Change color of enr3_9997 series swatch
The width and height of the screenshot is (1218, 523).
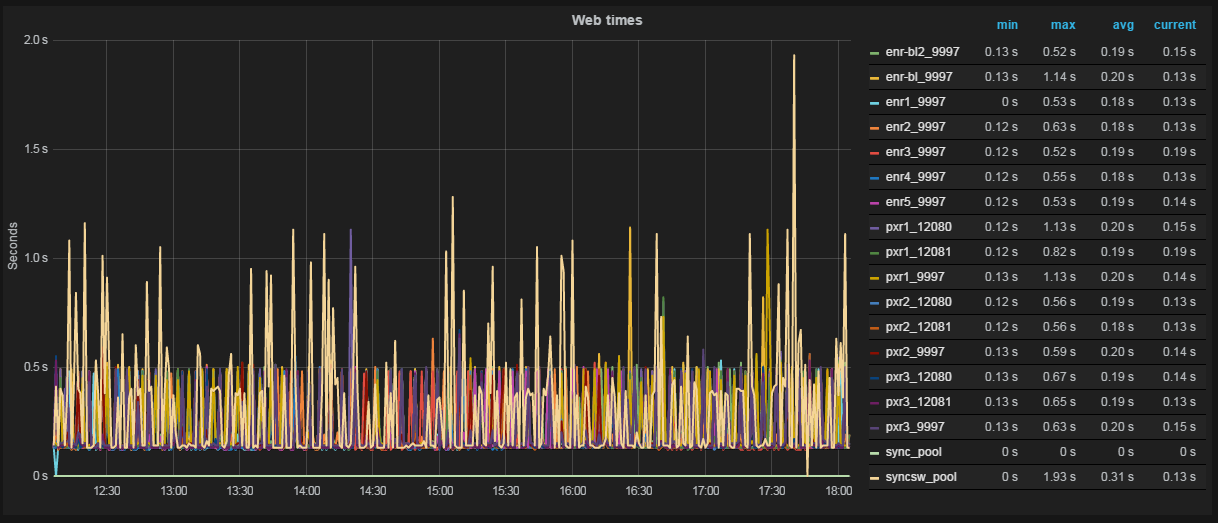point(875,152)
